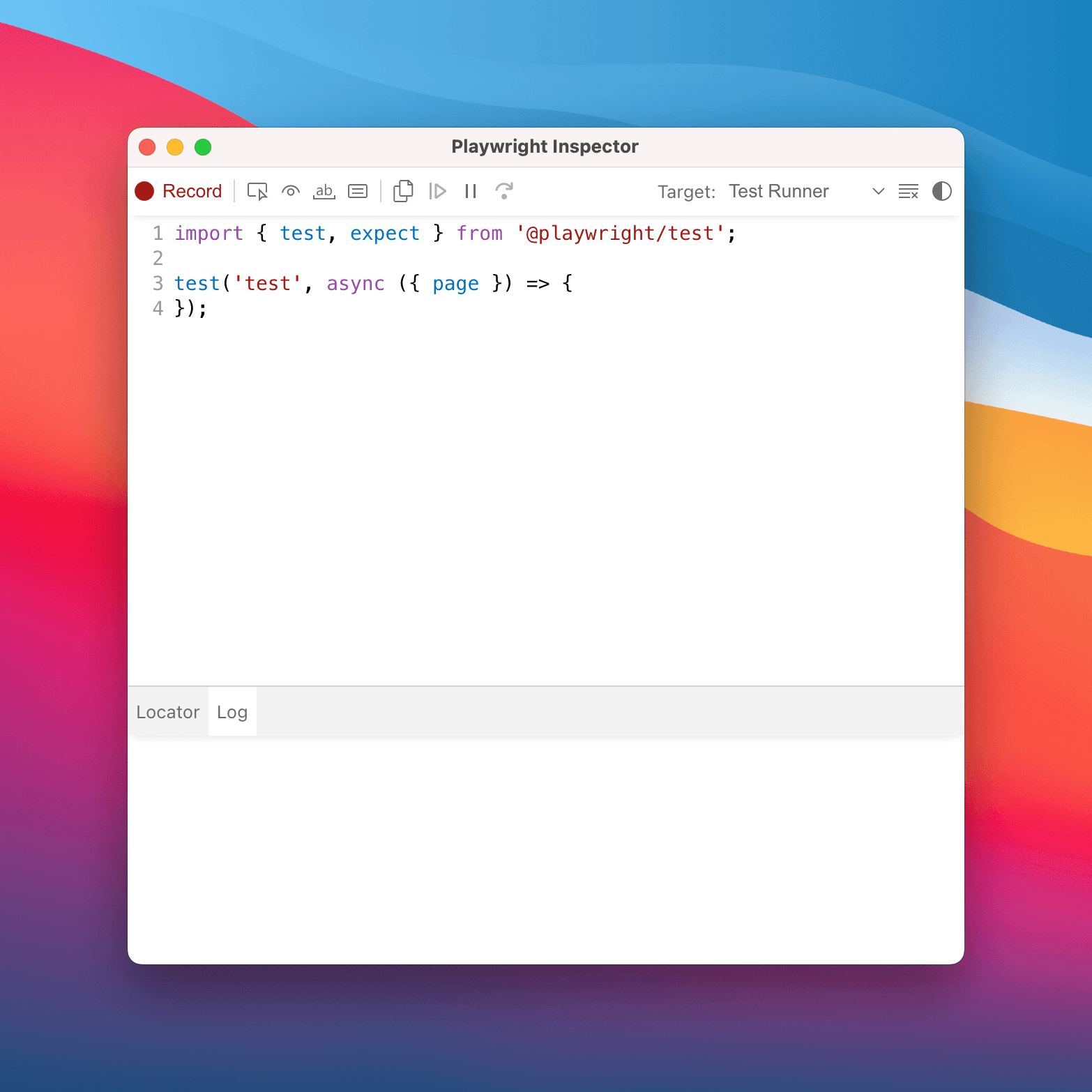Clear the log output
The width and height of the screenshot is (1092, 1092).
pos(908,191)
